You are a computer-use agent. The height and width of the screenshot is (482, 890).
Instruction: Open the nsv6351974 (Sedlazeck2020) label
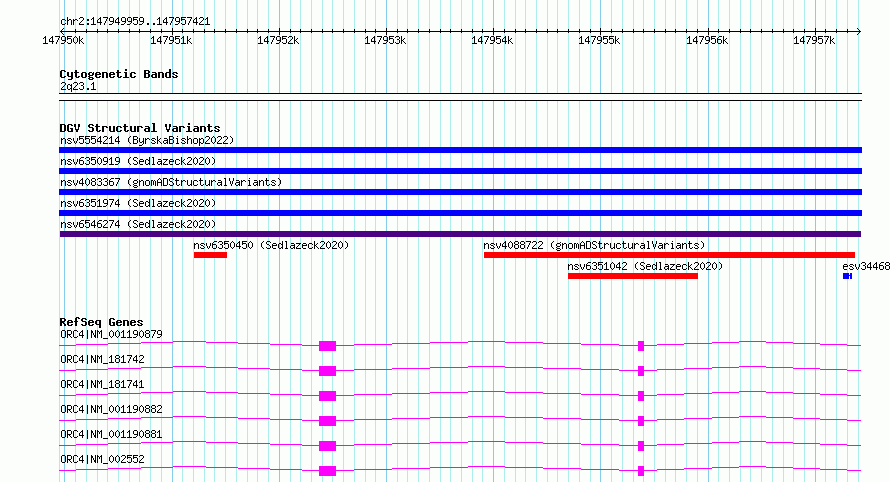pyautogui.click(x=138, y=203)
